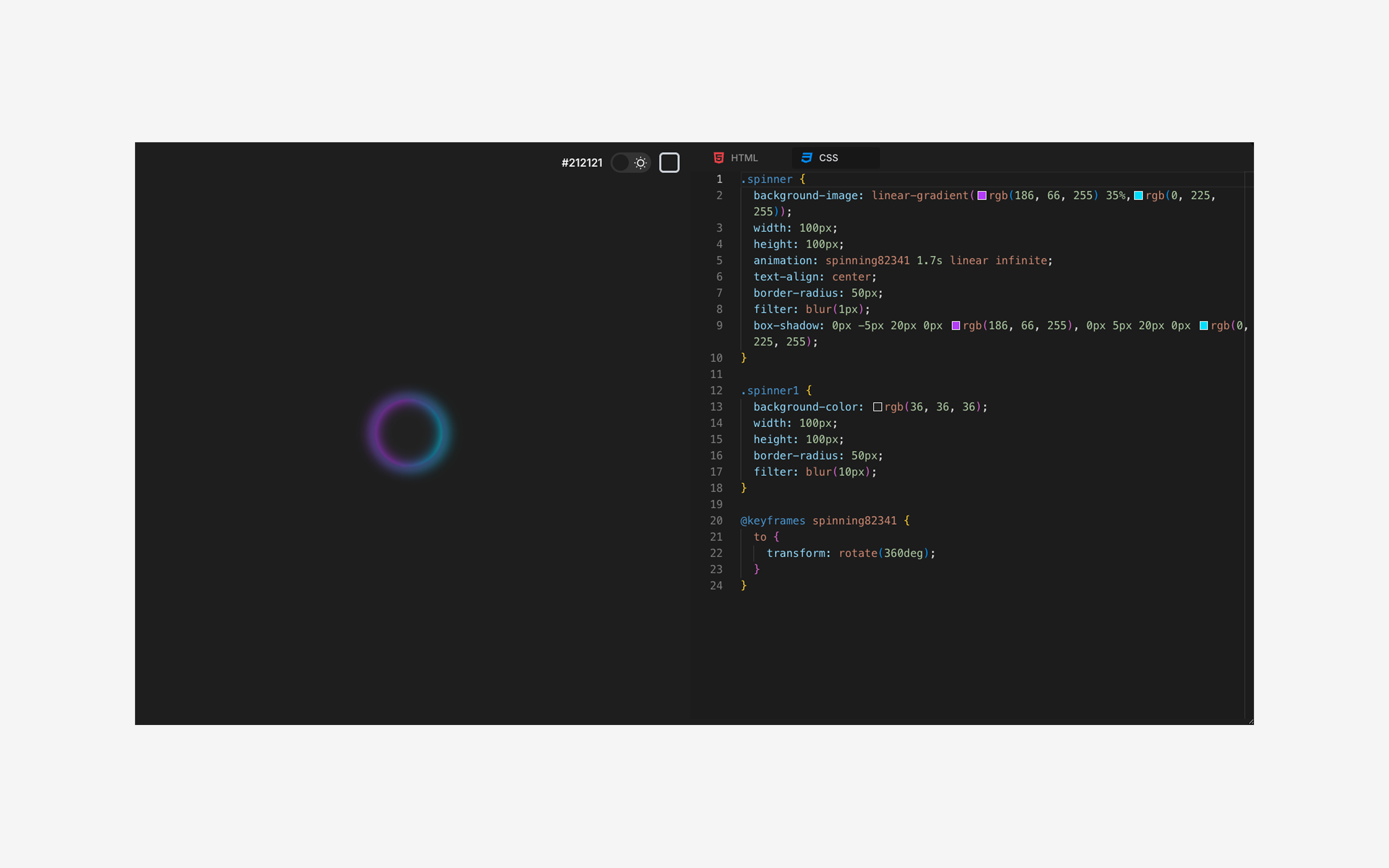Click the CSS3 logo icon
This screenshot has width=1389, height=868.
807,158
